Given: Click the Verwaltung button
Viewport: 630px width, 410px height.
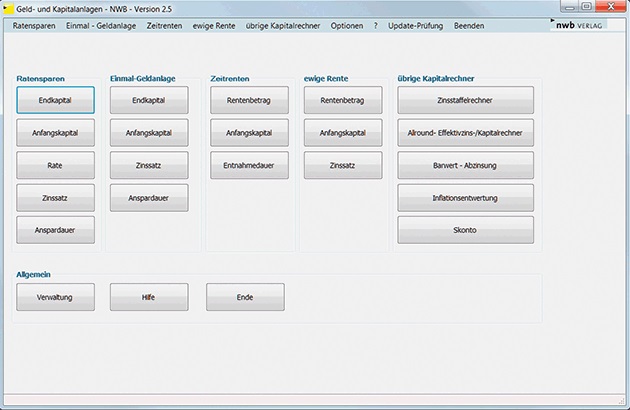Looking at the screenshot, I should tap(55, 297).
